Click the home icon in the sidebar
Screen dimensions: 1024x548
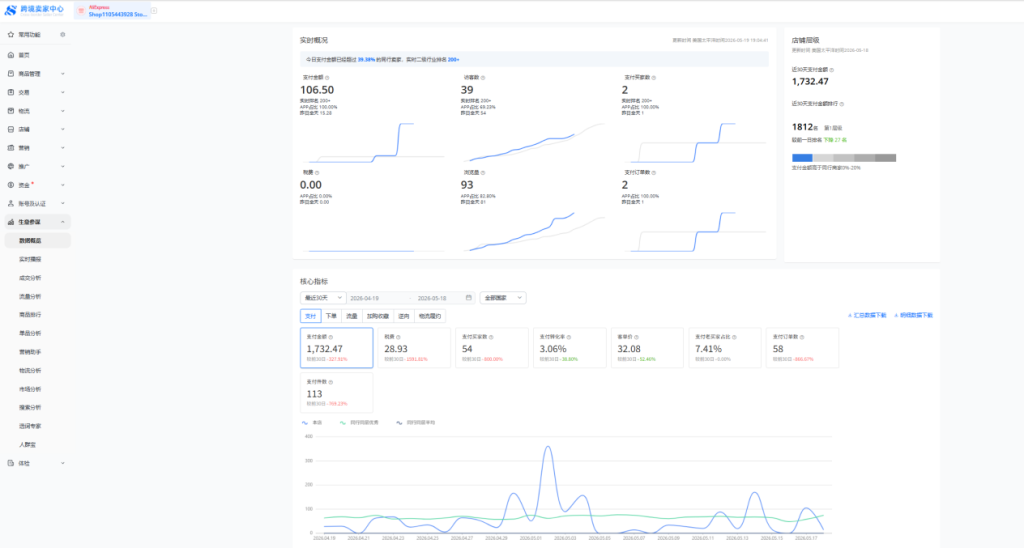coord(10,55)
